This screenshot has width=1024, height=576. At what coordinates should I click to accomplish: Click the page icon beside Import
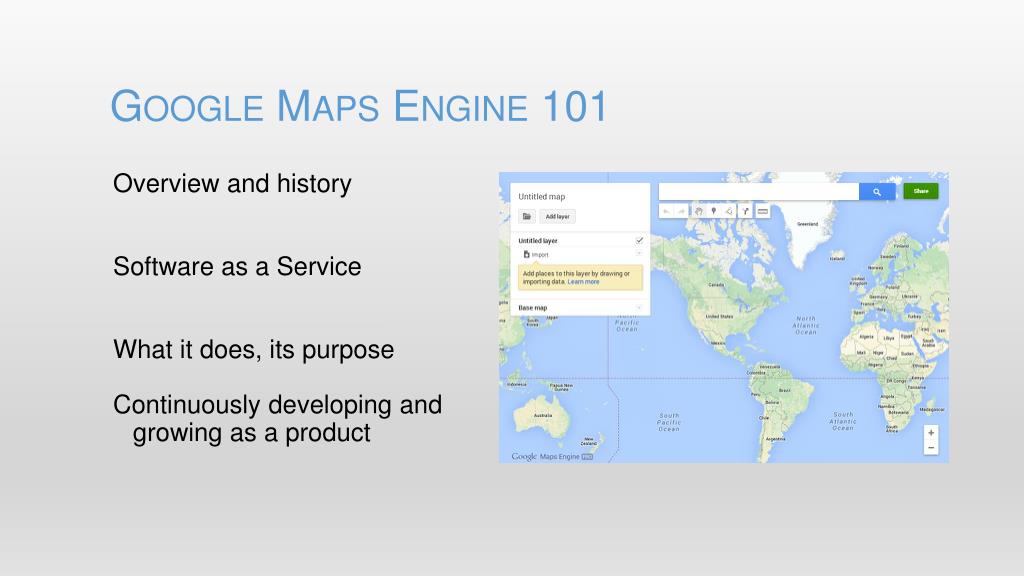tap(526, 255)
